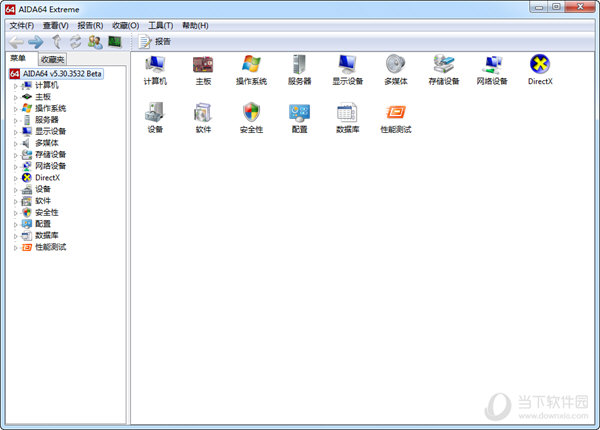
Task: Expand the DirectX tree node
Action: 15,178
